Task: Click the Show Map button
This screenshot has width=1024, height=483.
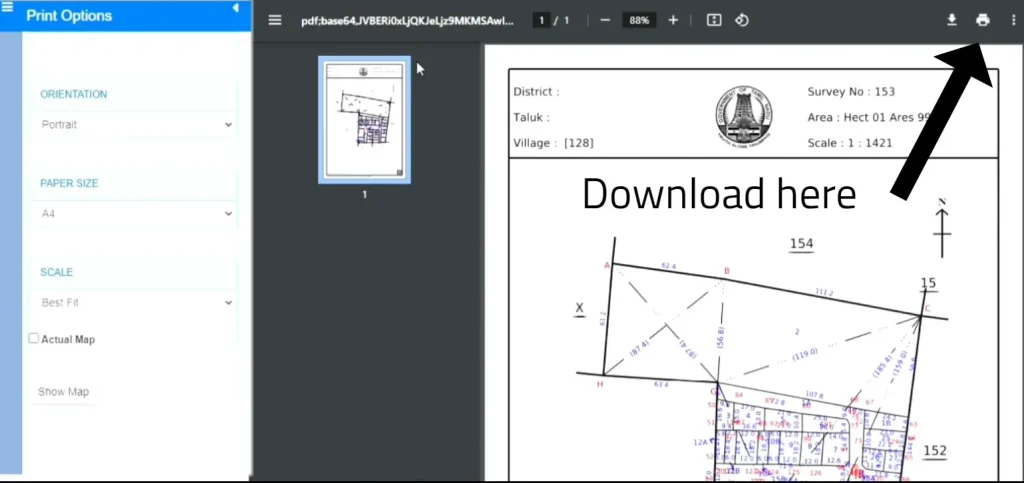Action: pos(63,392)
